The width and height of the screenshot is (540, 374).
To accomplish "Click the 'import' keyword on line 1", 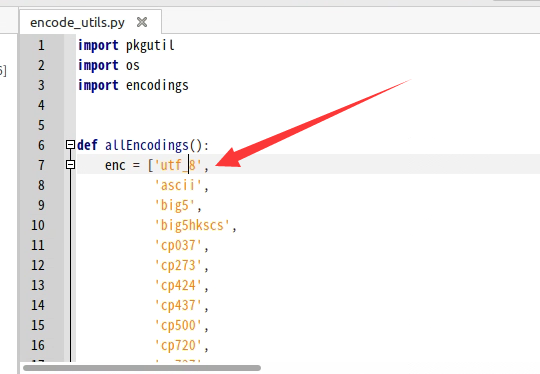I will [x=98, y=45].
